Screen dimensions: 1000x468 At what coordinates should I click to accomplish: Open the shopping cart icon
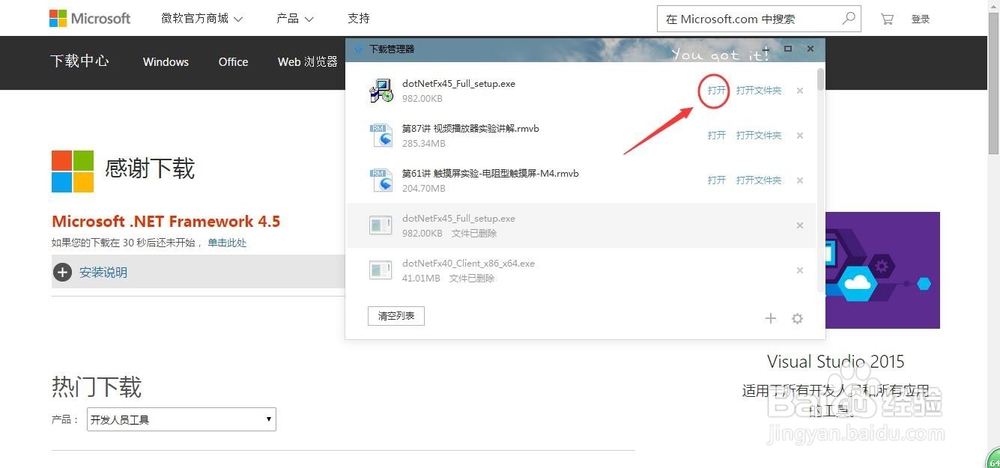886,19
